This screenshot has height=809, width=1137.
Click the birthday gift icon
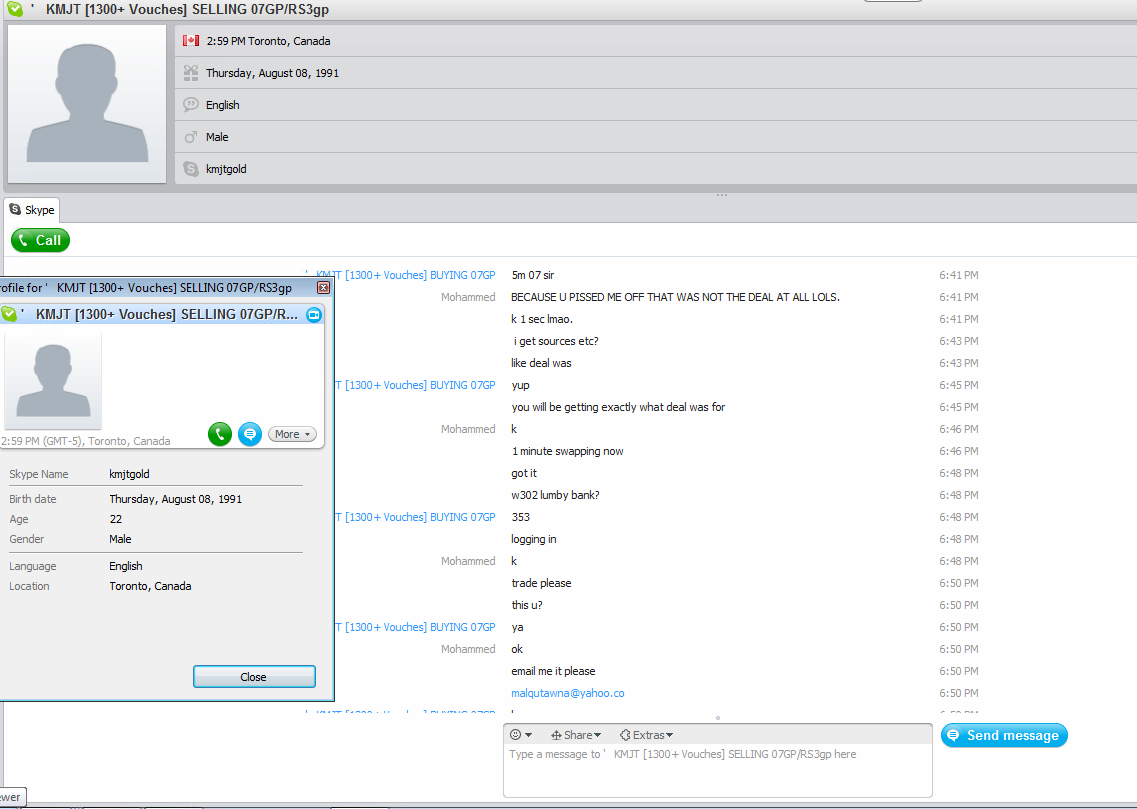click(191, 72)
